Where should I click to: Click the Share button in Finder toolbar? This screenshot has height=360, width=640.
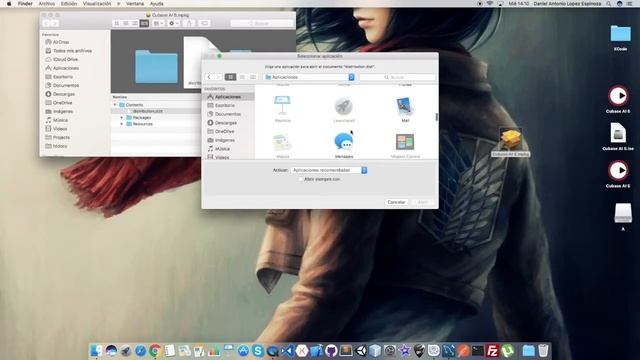(189, 23)
